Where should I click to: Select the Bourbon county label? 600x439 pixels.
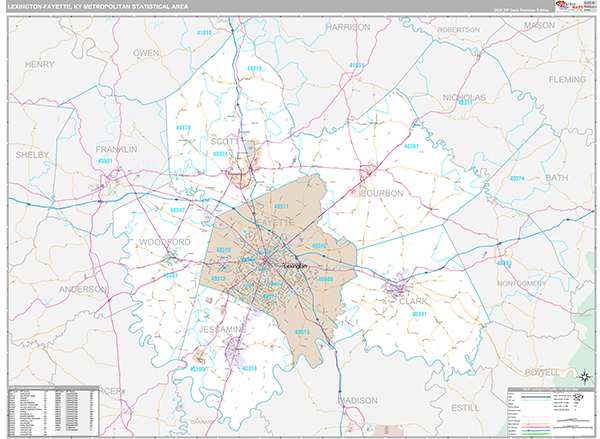(380, 192)
